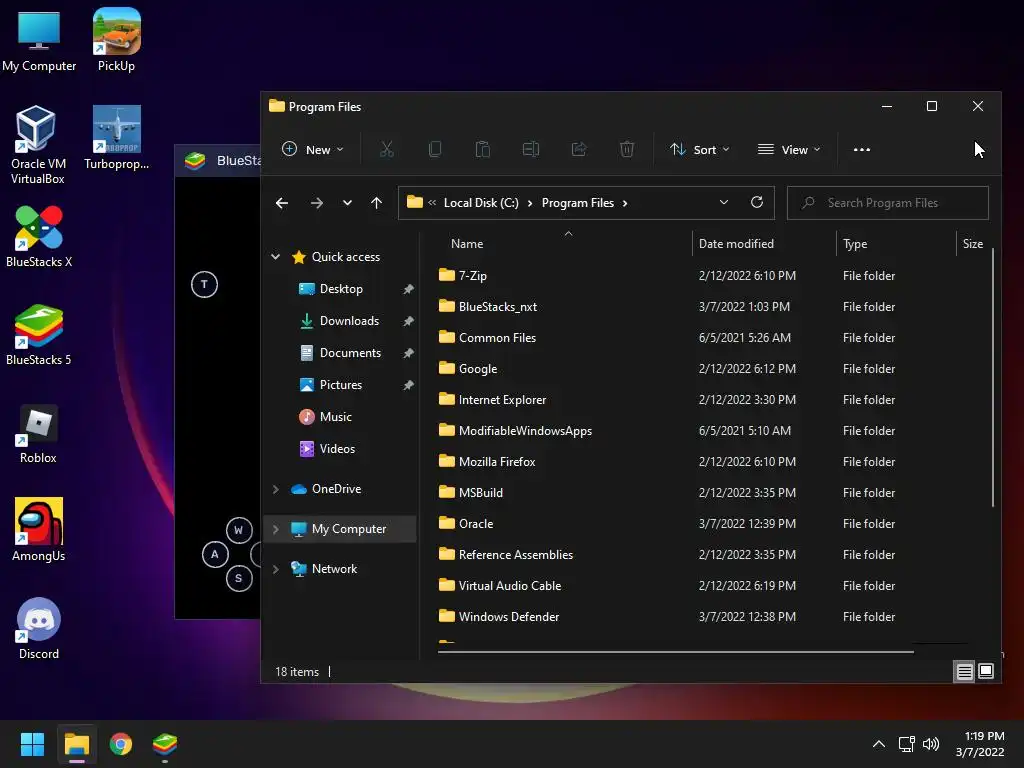
Task: Expand the My Computer tree node
Action: (x=276, y=529)
